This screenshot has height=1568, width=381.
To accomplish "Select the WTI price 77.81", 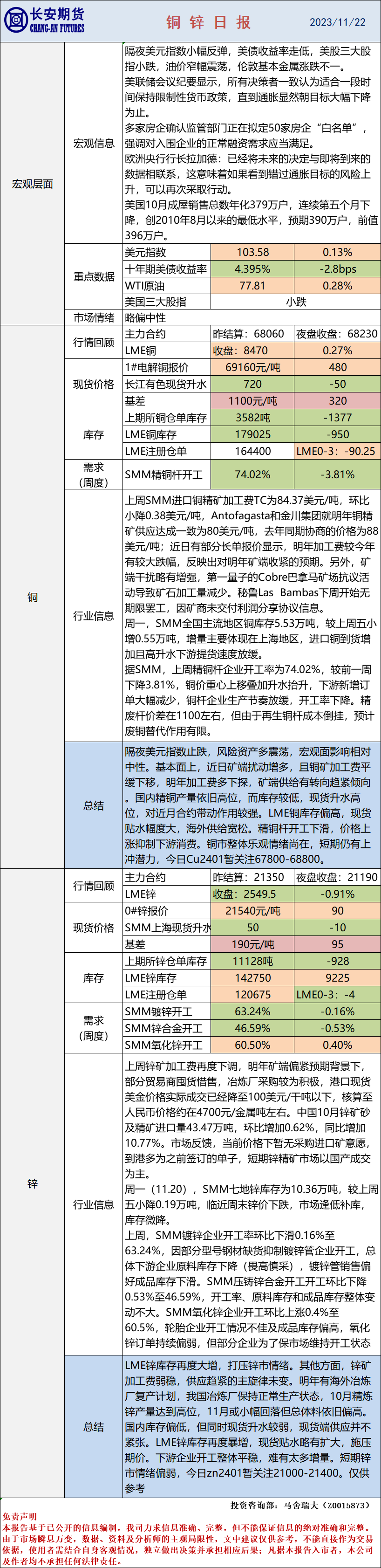I will [x=252, y=285].
